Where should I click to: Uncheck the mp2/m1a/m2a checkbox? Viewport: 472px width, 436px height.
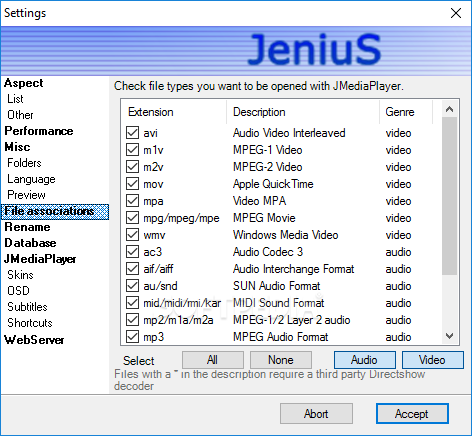(132, 320)
